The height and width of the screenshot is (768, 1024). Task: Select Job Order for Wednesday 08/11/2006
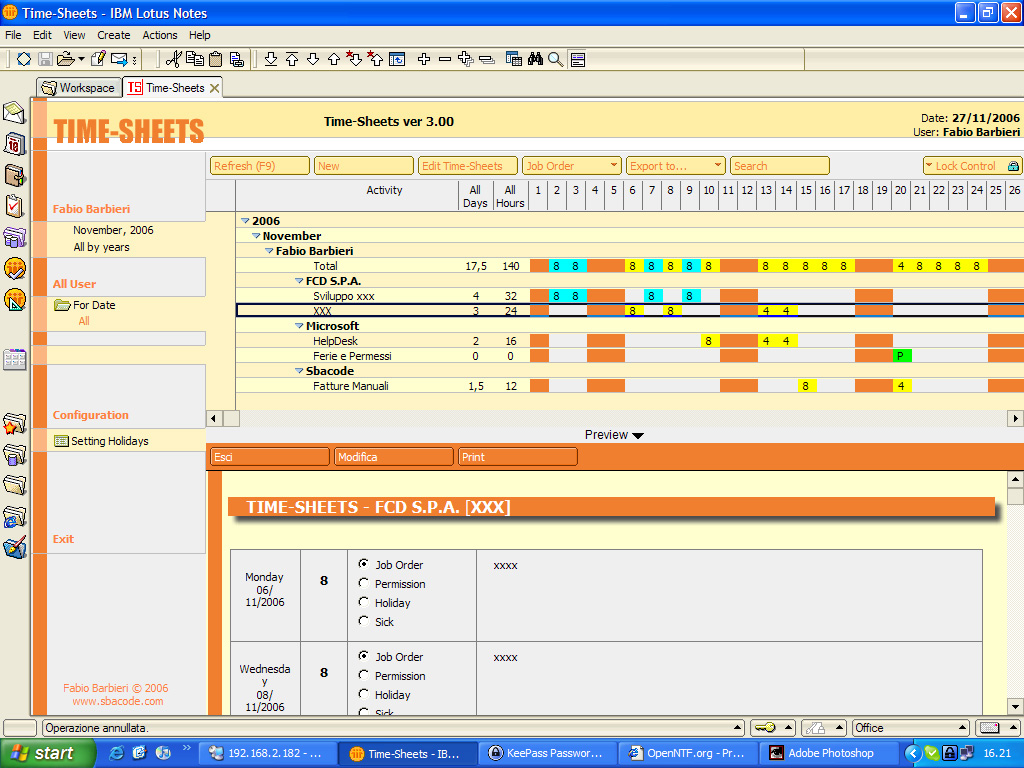(363, 656)
